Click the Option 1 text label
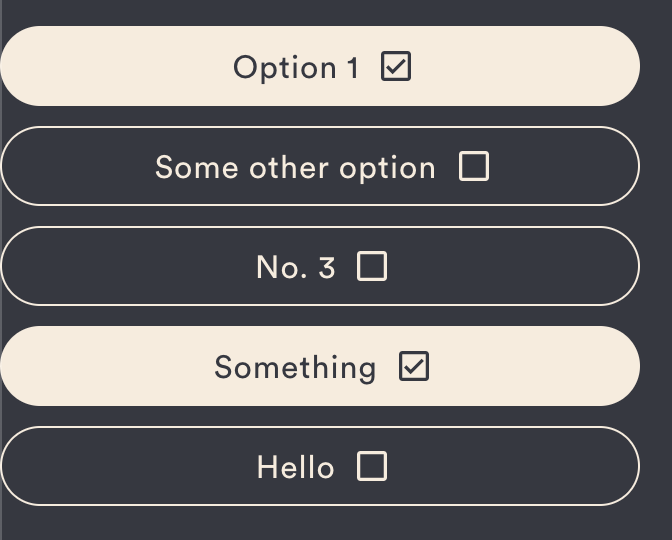Screen dimensions: 672x540 (x=295, y=67)
